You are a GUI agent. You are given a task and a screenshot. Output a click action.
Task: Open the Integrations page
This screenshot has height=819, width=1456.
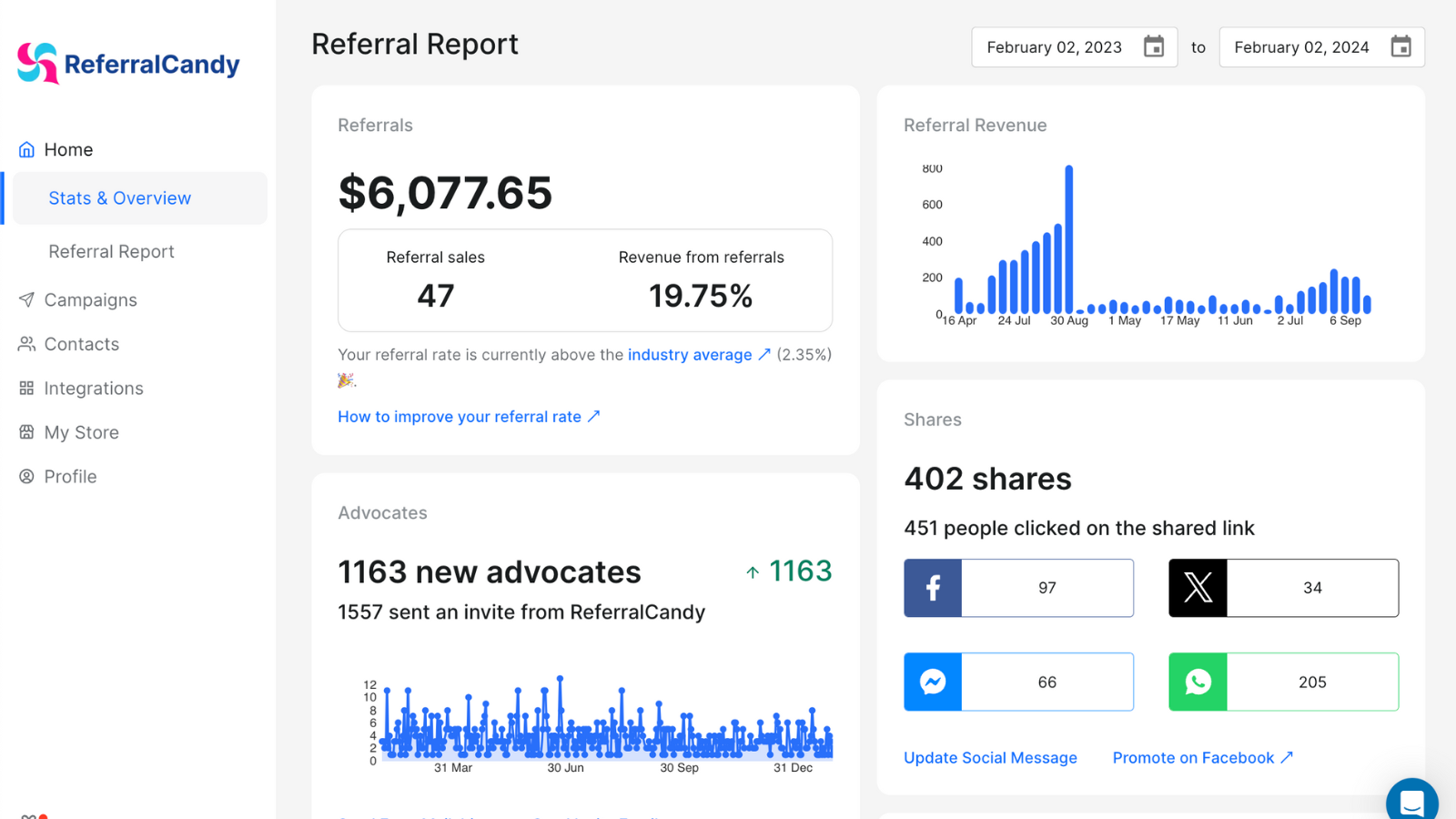(x=94, y=389)
